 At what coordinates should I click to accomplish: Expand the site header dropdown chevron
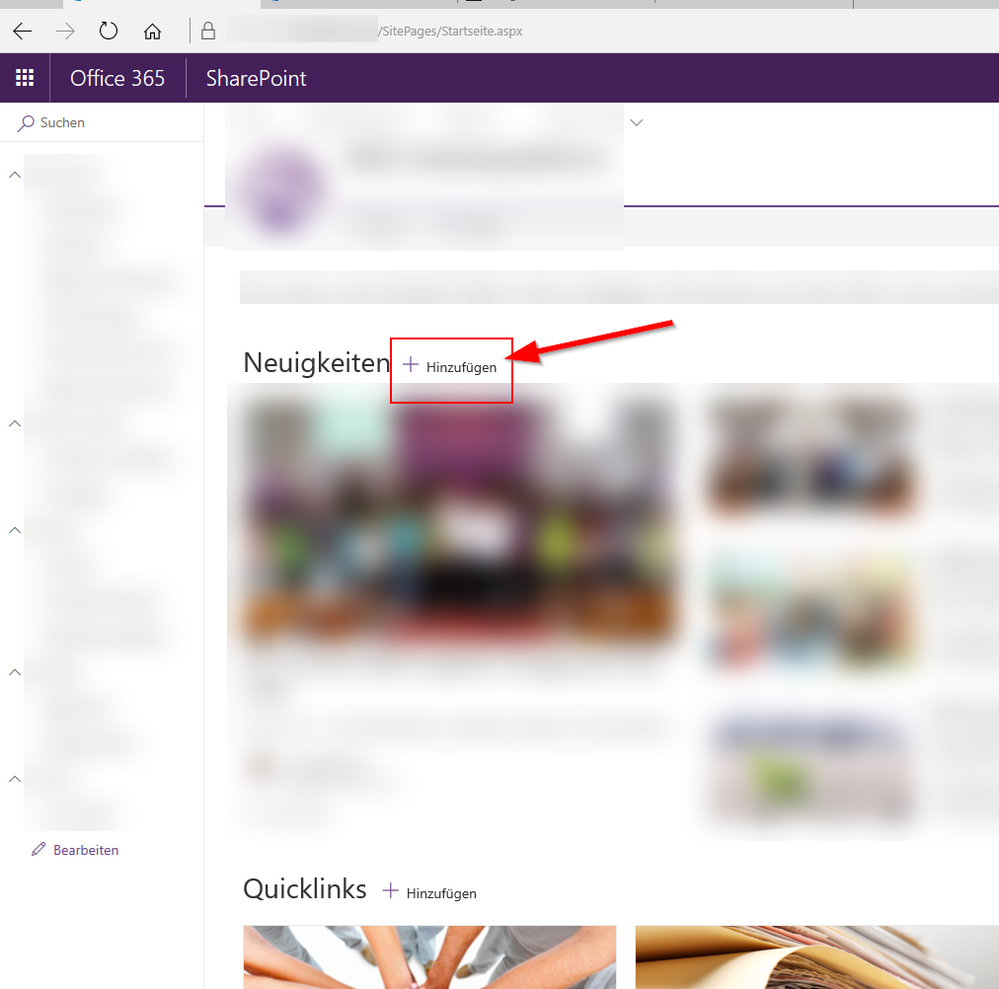[637, 122]
